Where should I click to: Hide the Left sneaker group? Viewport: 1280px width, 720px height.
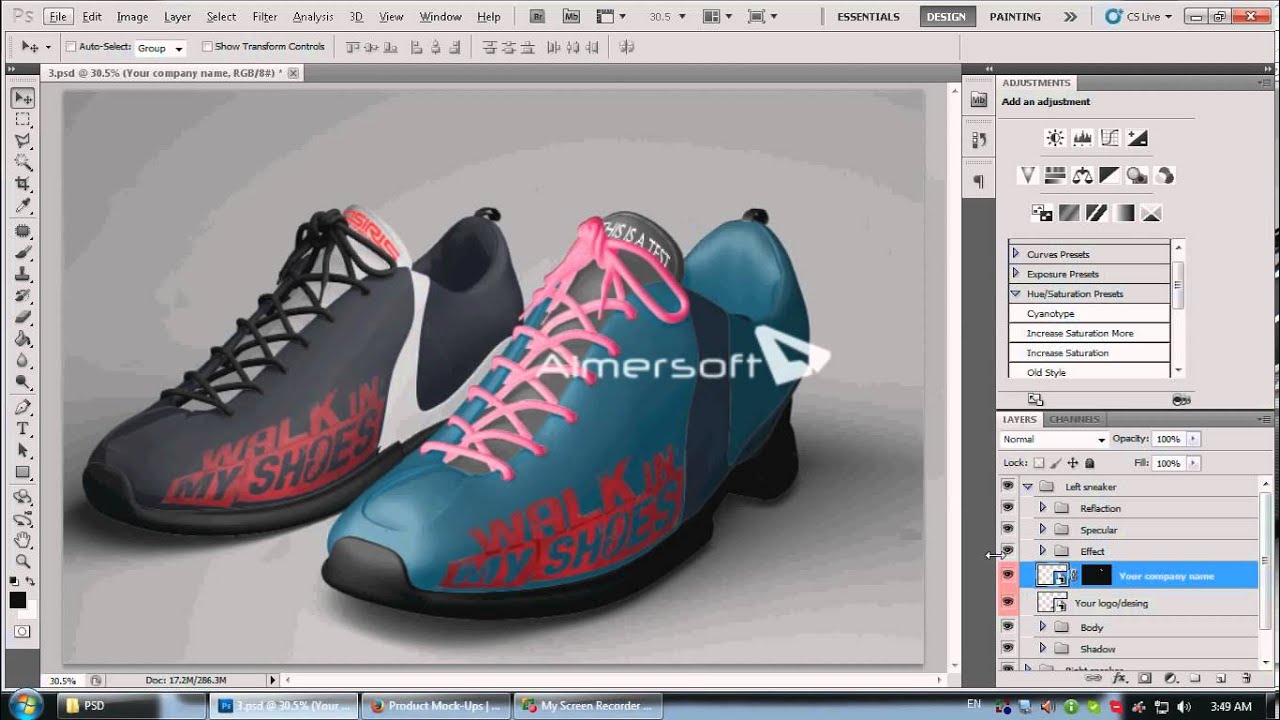(x=1007, y=486)
